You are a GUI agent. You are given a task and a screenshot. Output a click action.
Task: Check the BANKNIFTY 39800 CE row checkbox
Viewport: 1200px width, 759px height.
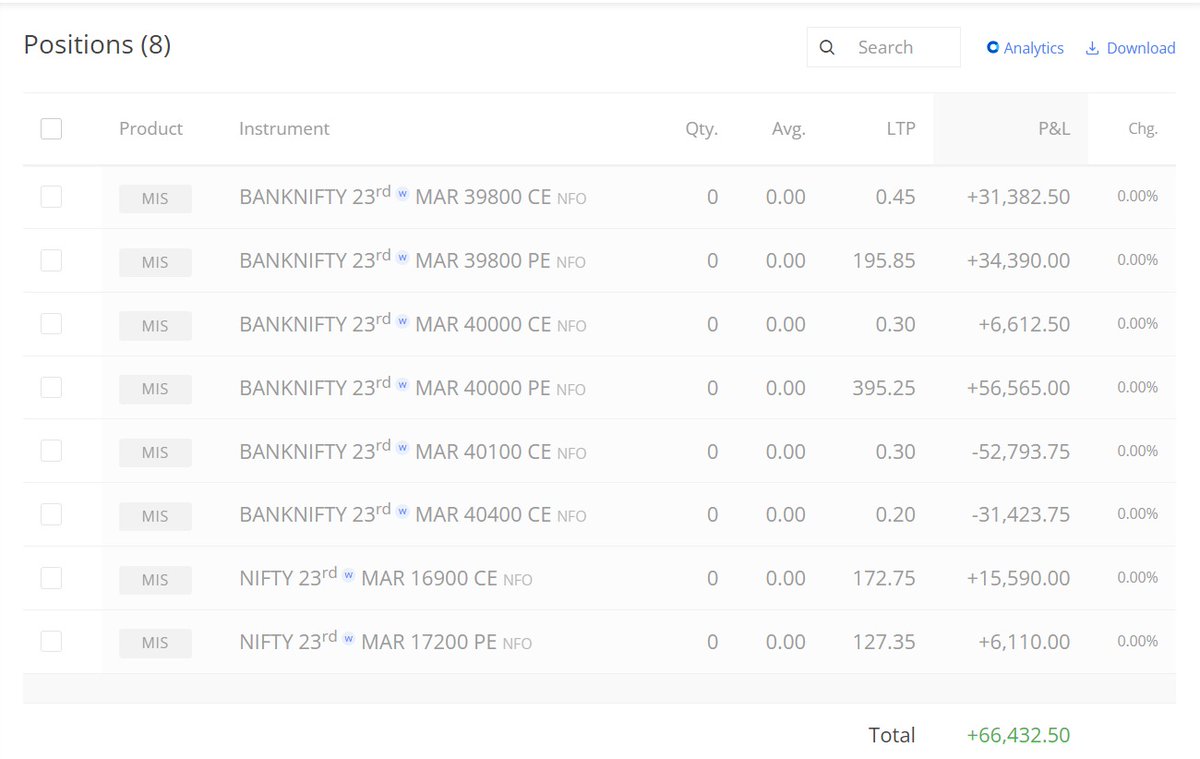(x=51, y=197)
